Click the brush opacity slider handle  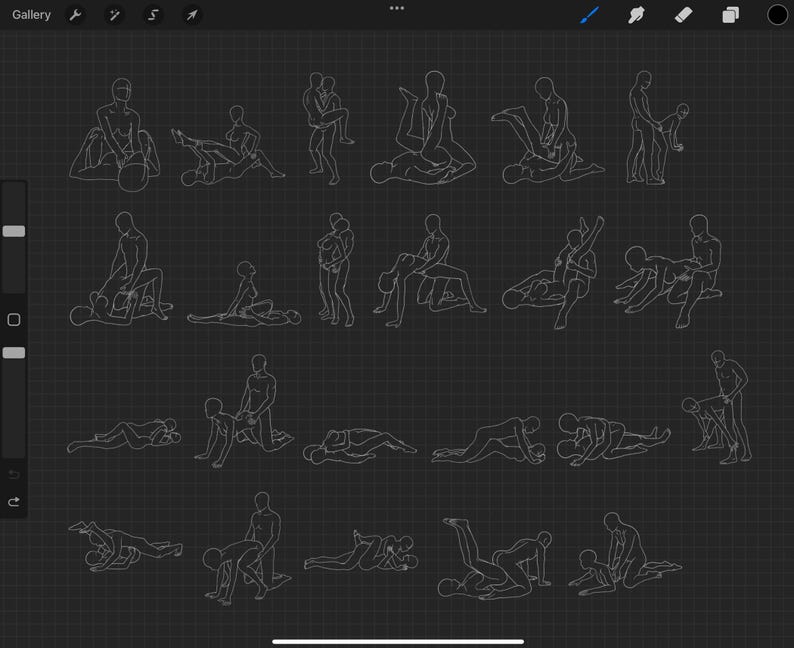[x=14, y=353]
